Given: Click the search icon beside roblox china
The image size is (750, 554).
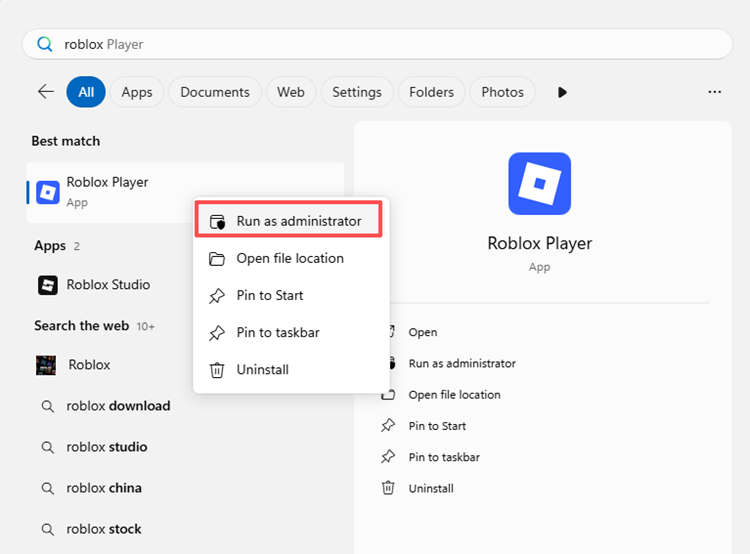Looking at the screenshot, I should (47, 489).
